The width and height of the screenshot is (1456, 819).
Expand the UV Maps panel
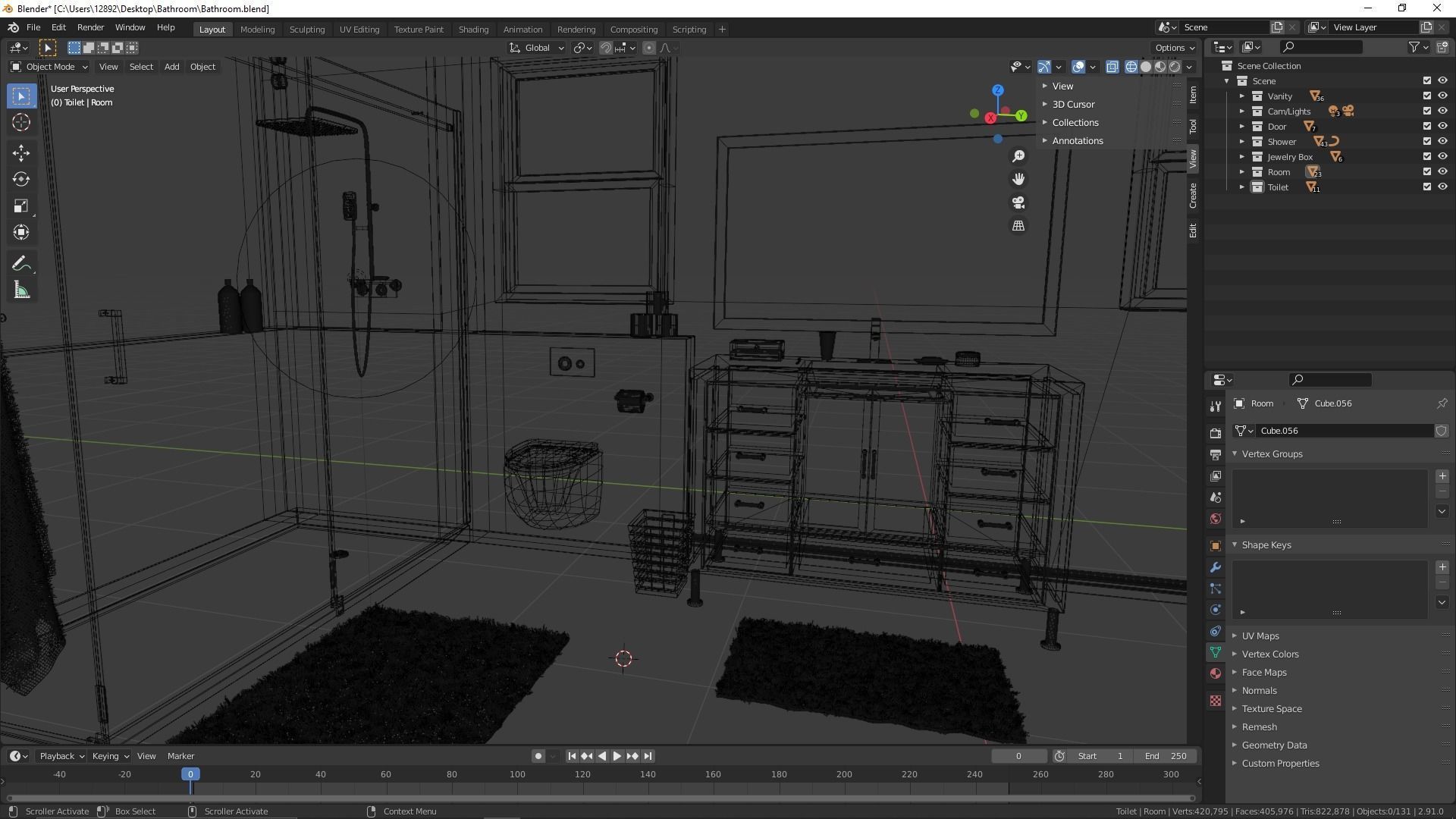coord(1260,636)
